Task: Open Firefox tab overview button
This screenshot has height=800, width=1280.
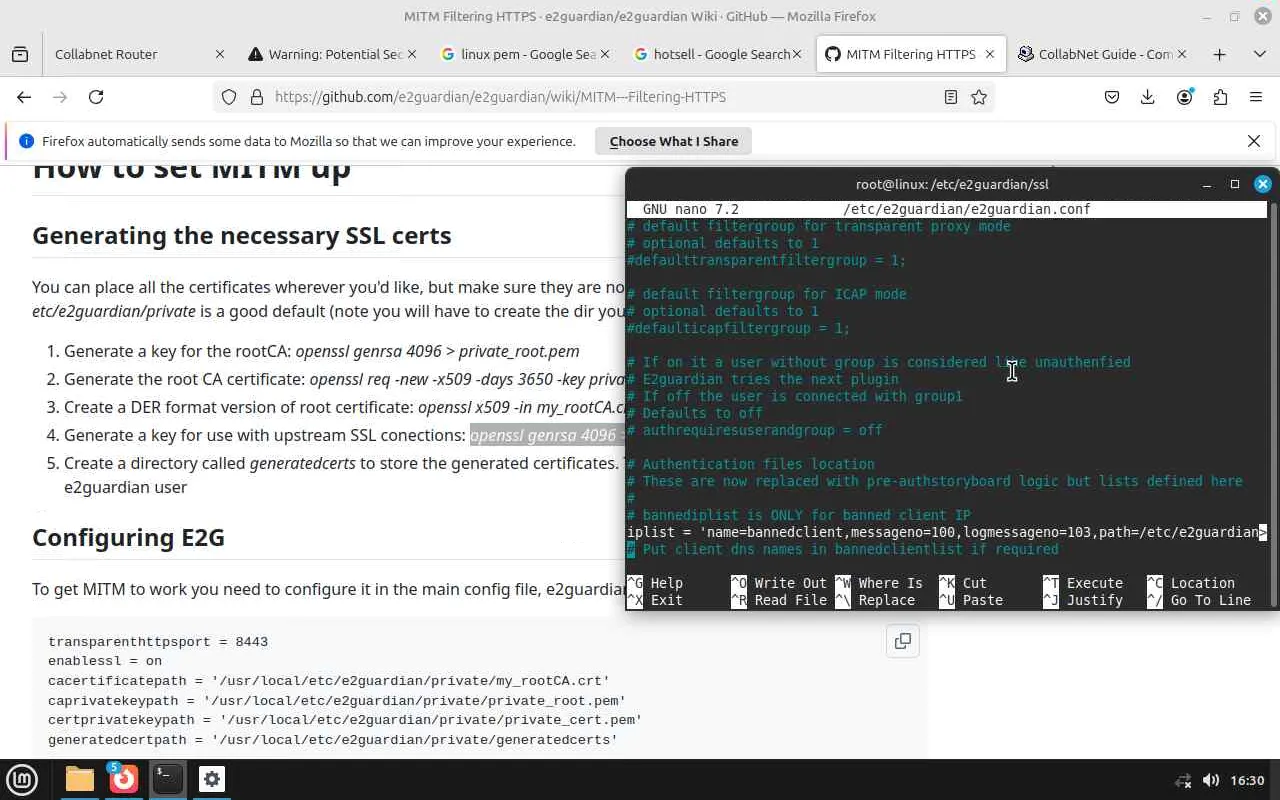Action: coord(20,54)
